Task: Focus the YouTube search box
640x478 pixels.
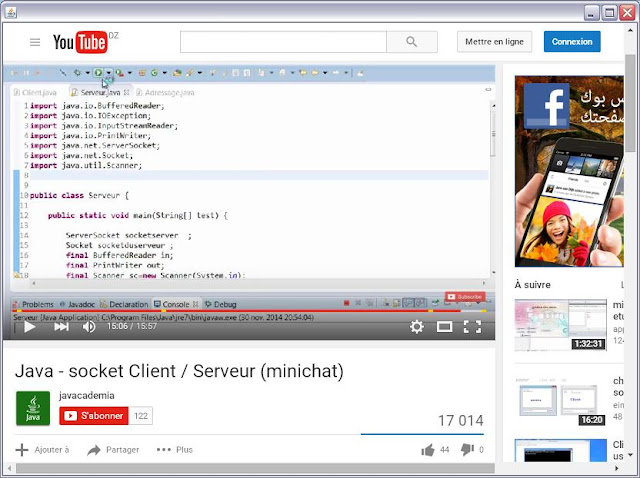Action: click(283, 42)
